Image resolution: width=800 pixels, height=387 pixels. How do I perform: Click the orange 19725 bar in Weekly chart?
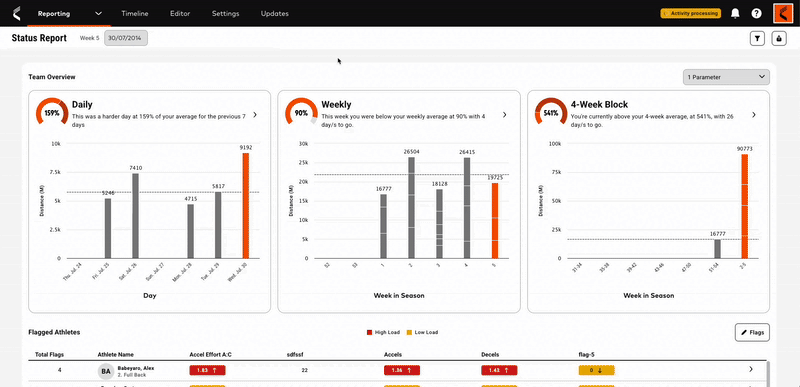495,221
